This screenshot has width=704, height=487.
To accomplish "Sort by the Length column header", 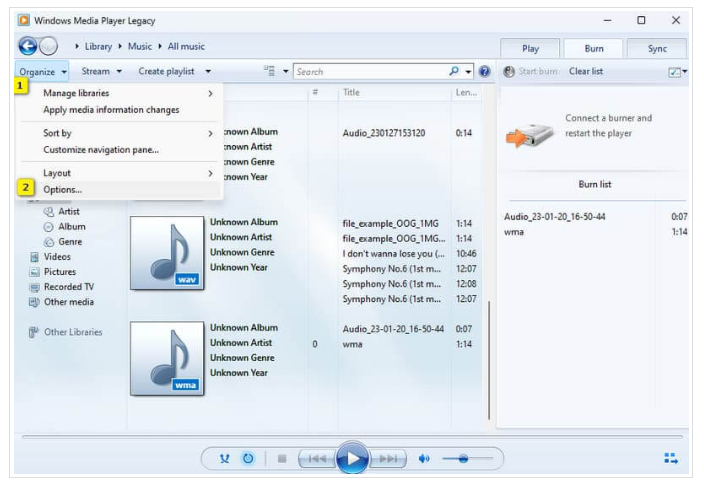I will coord(466,92).
